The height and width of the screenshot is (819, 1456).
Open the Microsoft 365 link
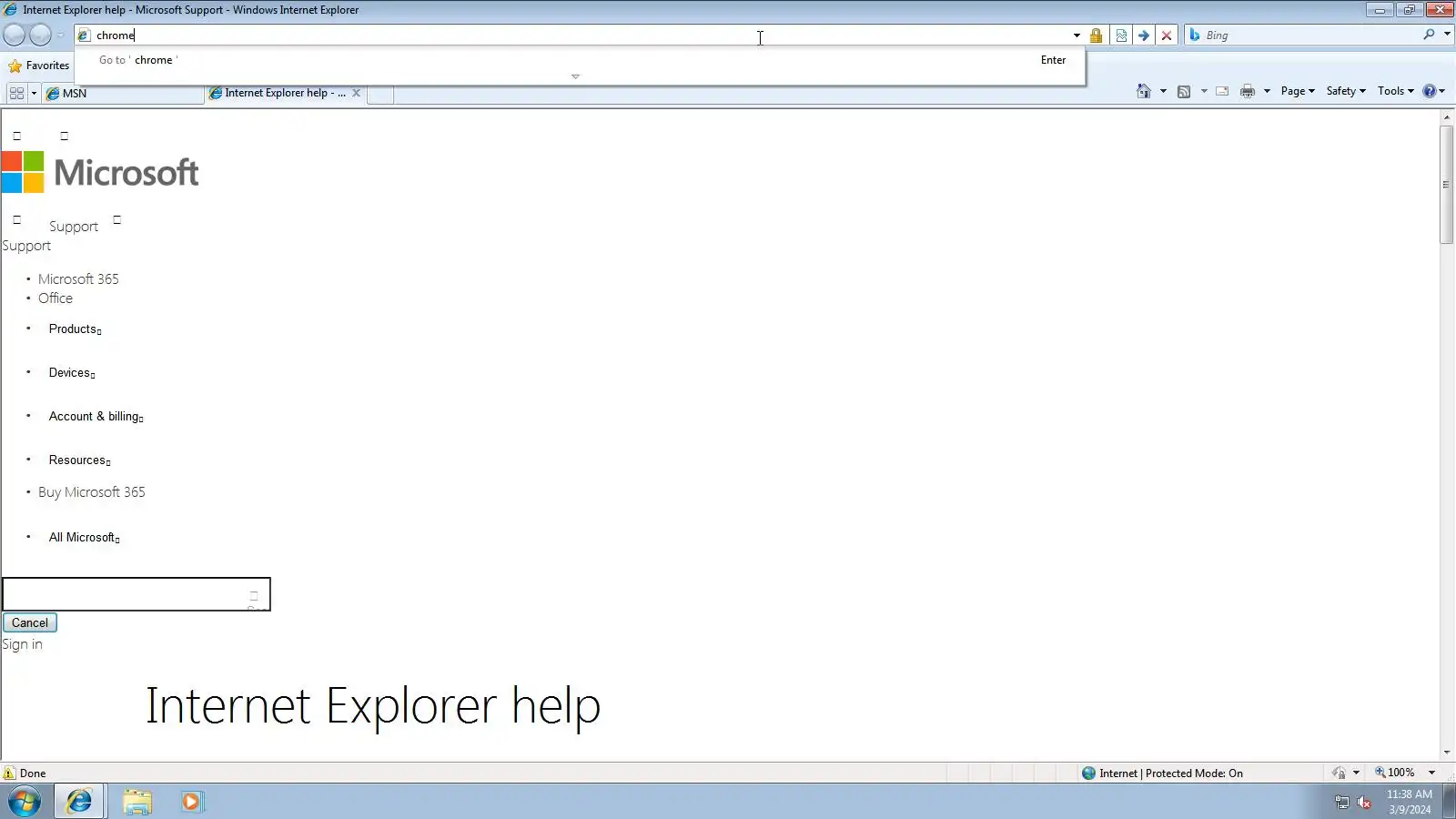click(x=78, y=279)
